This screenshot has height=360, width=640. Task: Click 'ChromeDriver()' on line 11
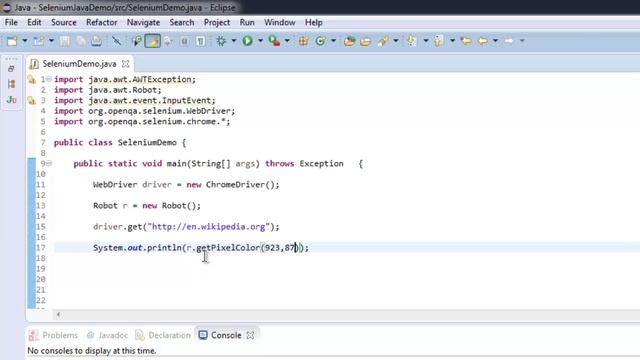click(241, 184)
